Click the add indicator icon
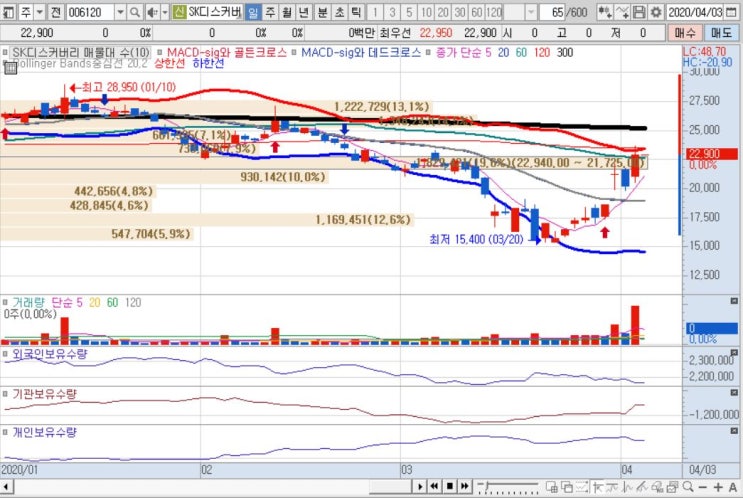This screenshot has width=743, height=498. (604, 12)
